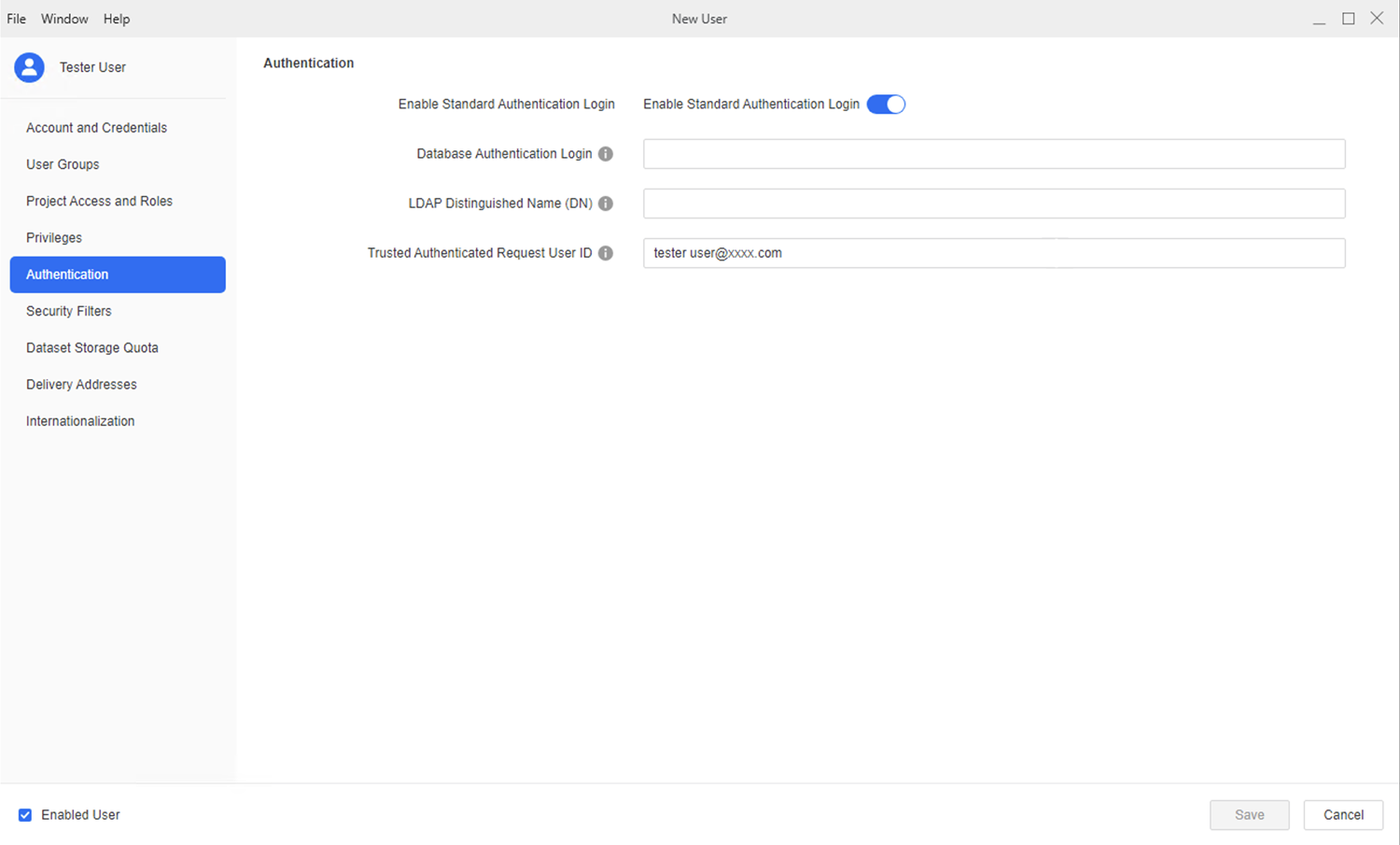This screenshot has width=1400, height=845.
Task: Uncheck the Enabled User checkbox
Action: [x=25, y=815]
